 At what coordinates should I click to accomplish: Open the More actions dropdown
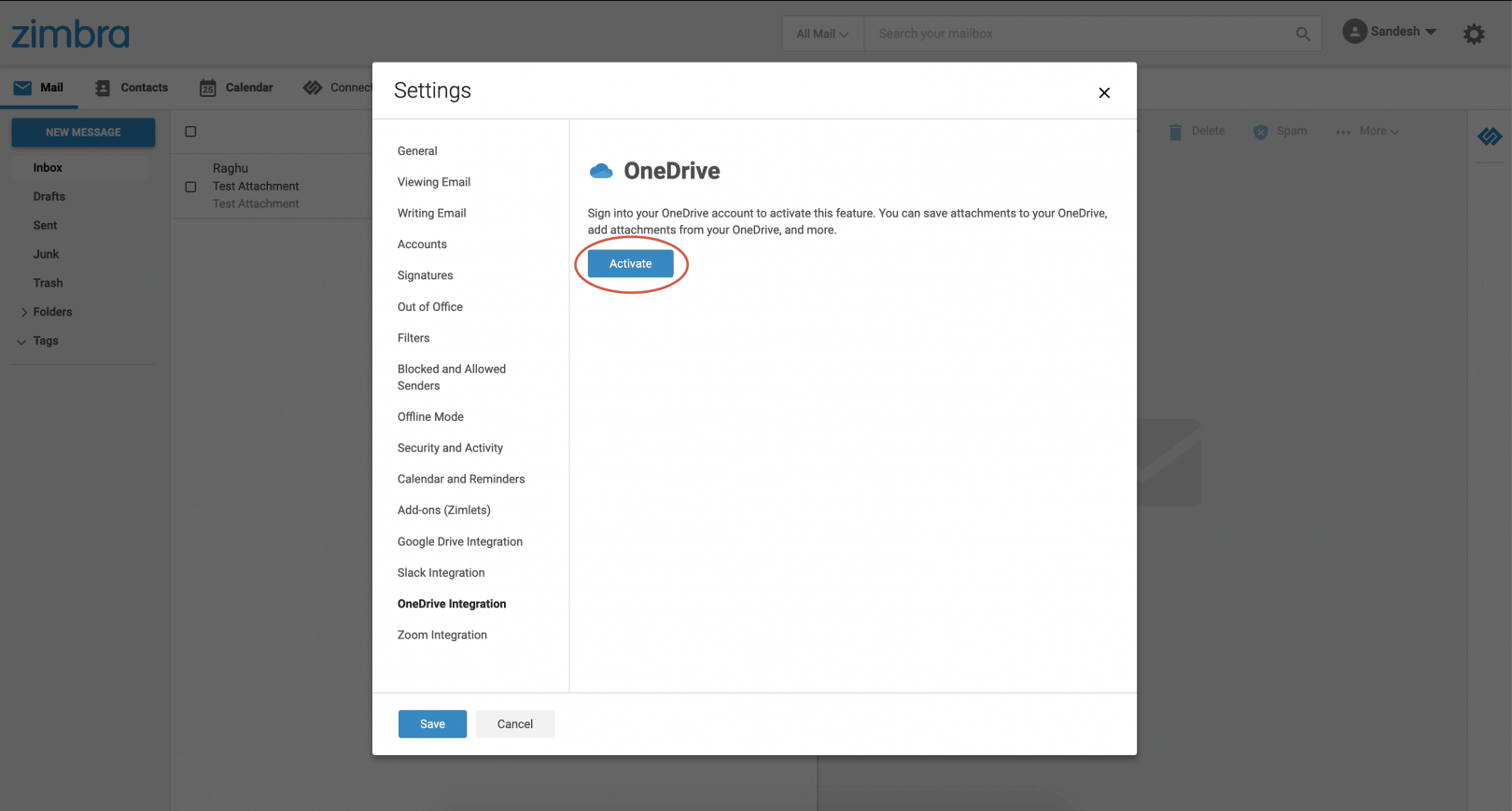pos(1367,132)
